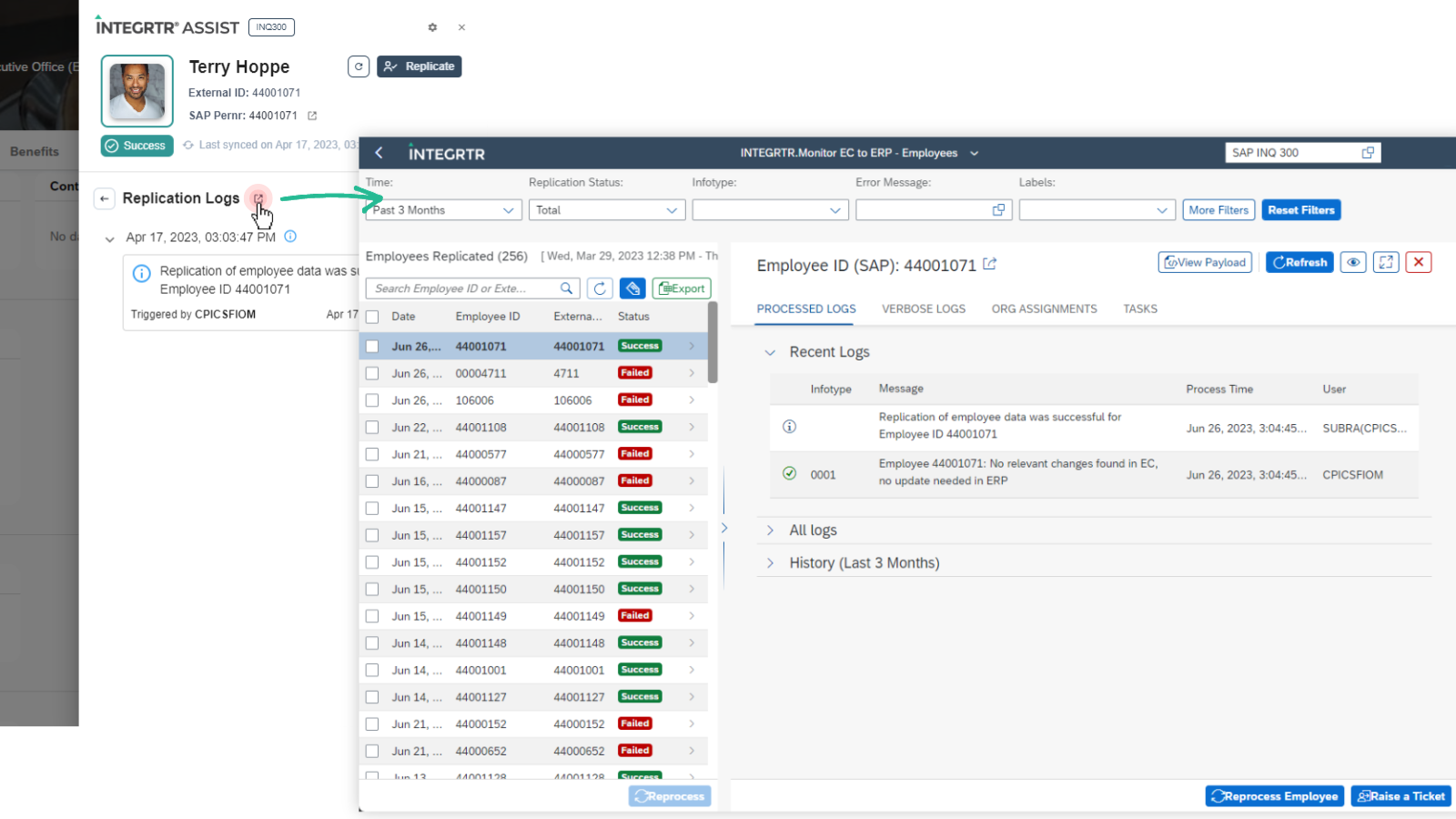Open Error Message value help icon

tap(998, 210)
